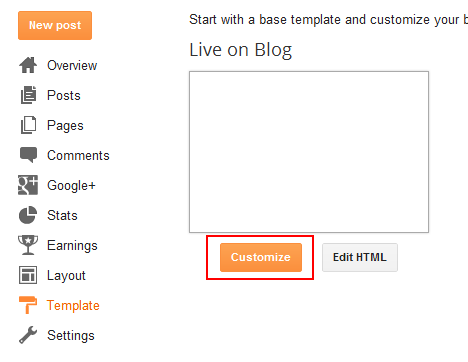468x362 pixels.
Task: Click the Overview house icon
Action: [28, 65]
